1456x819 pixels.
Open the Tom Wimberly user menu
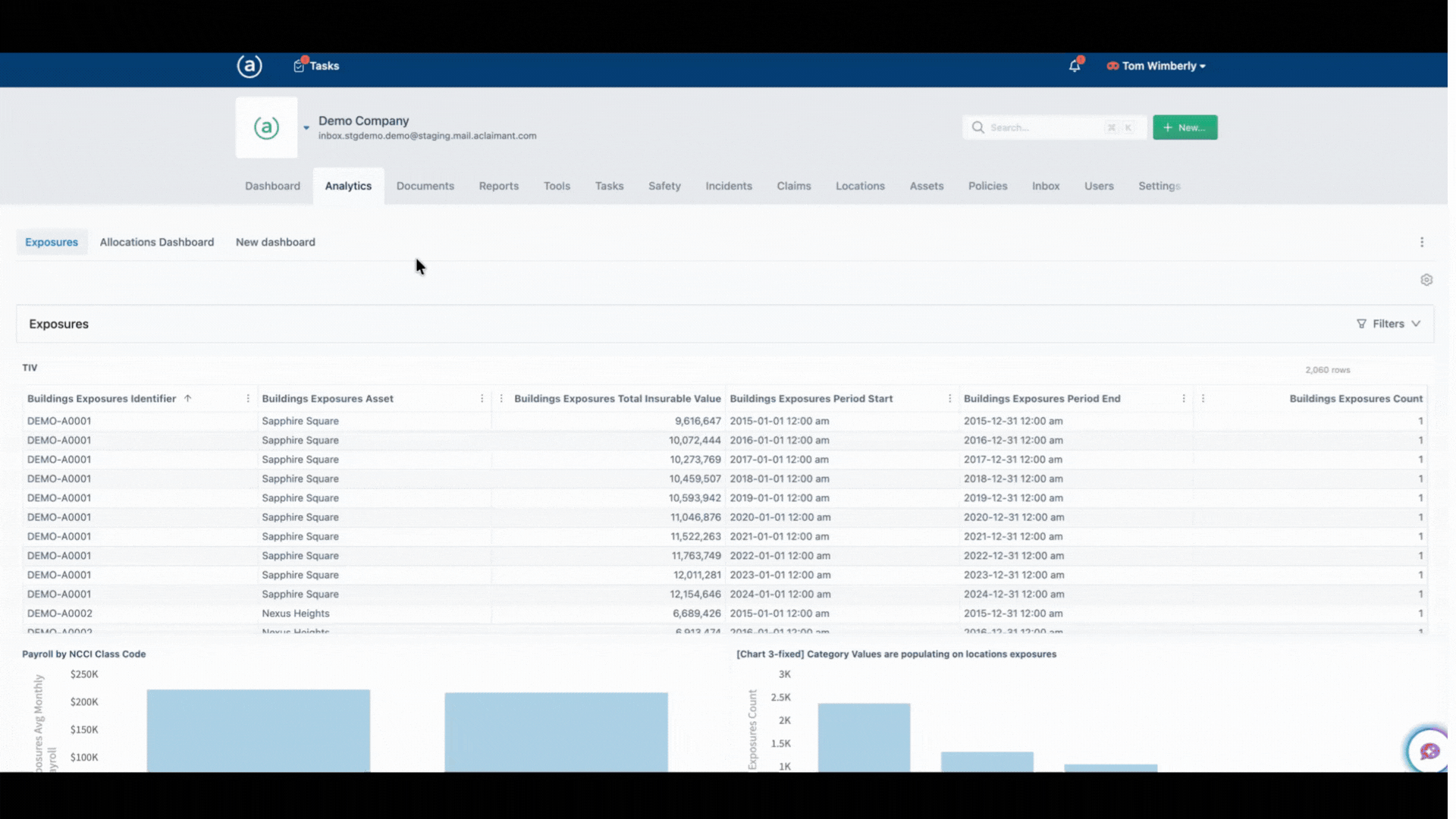coord(1156,66)
